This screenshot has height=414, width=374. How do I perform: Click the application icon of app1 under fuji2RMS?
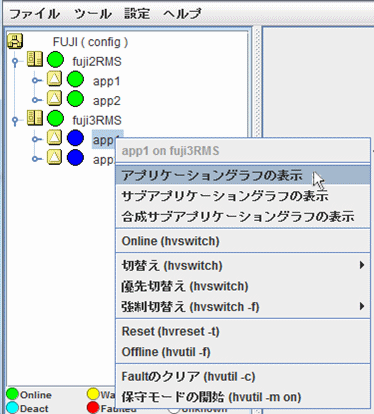(x=54, y=79)
